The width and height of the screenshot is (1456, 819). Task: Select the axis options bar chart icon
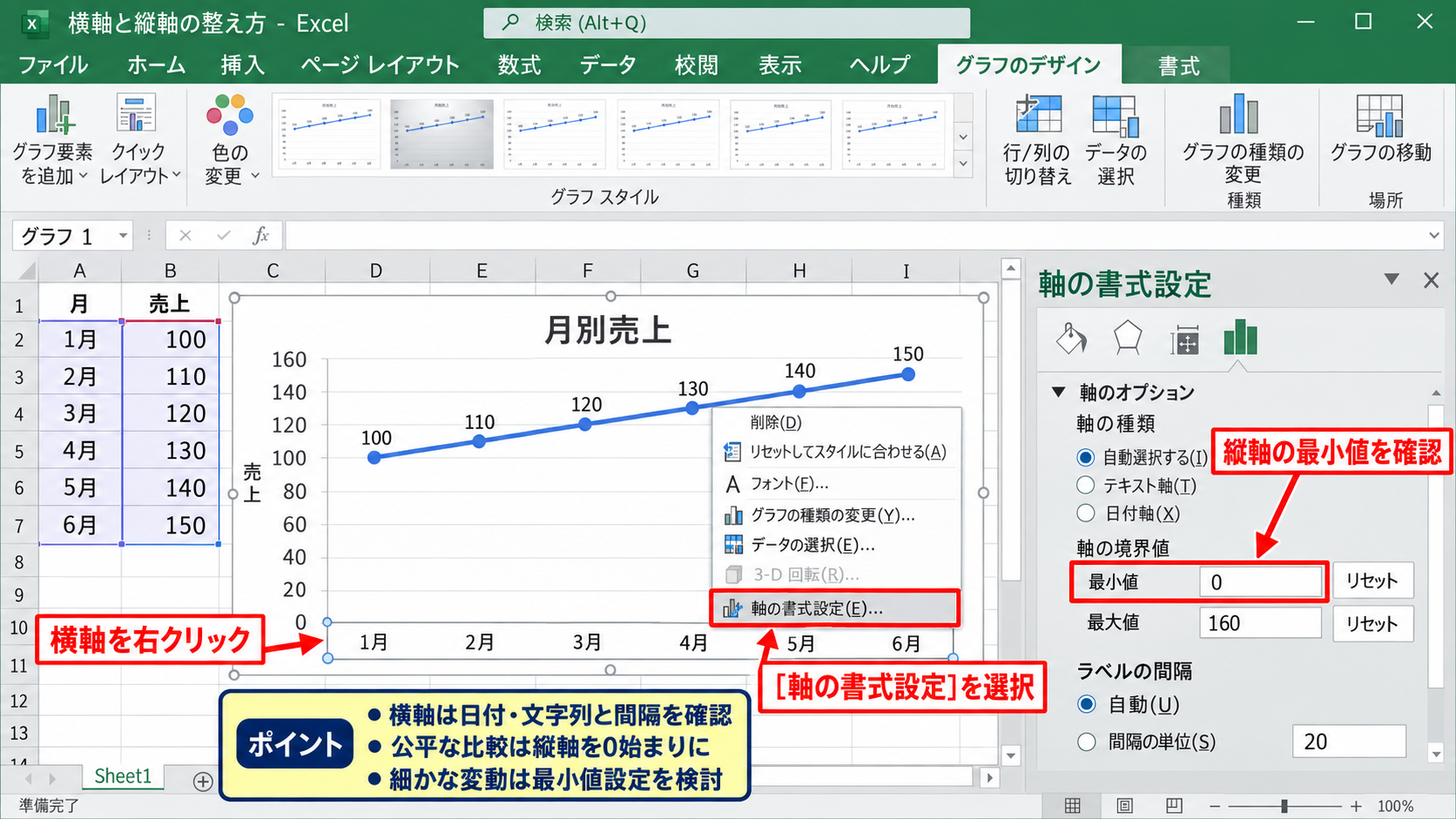1240,337
